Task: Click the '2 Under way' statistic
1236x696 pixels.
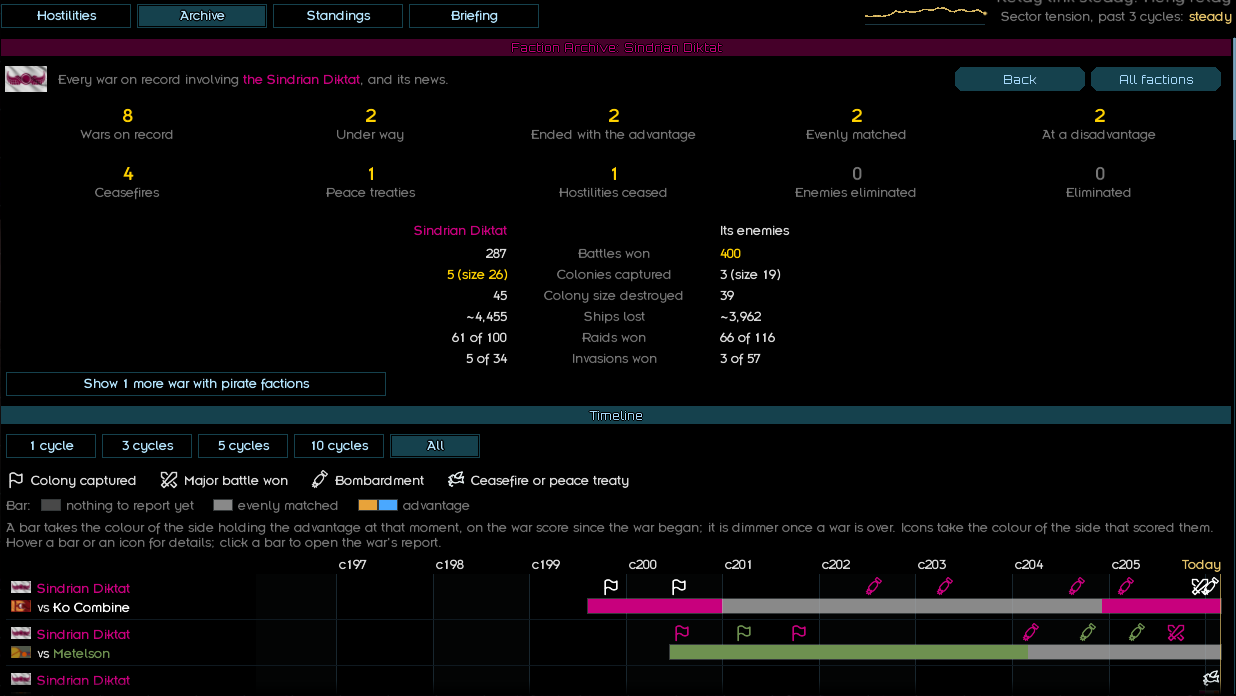Action: (x=371, y=125)
